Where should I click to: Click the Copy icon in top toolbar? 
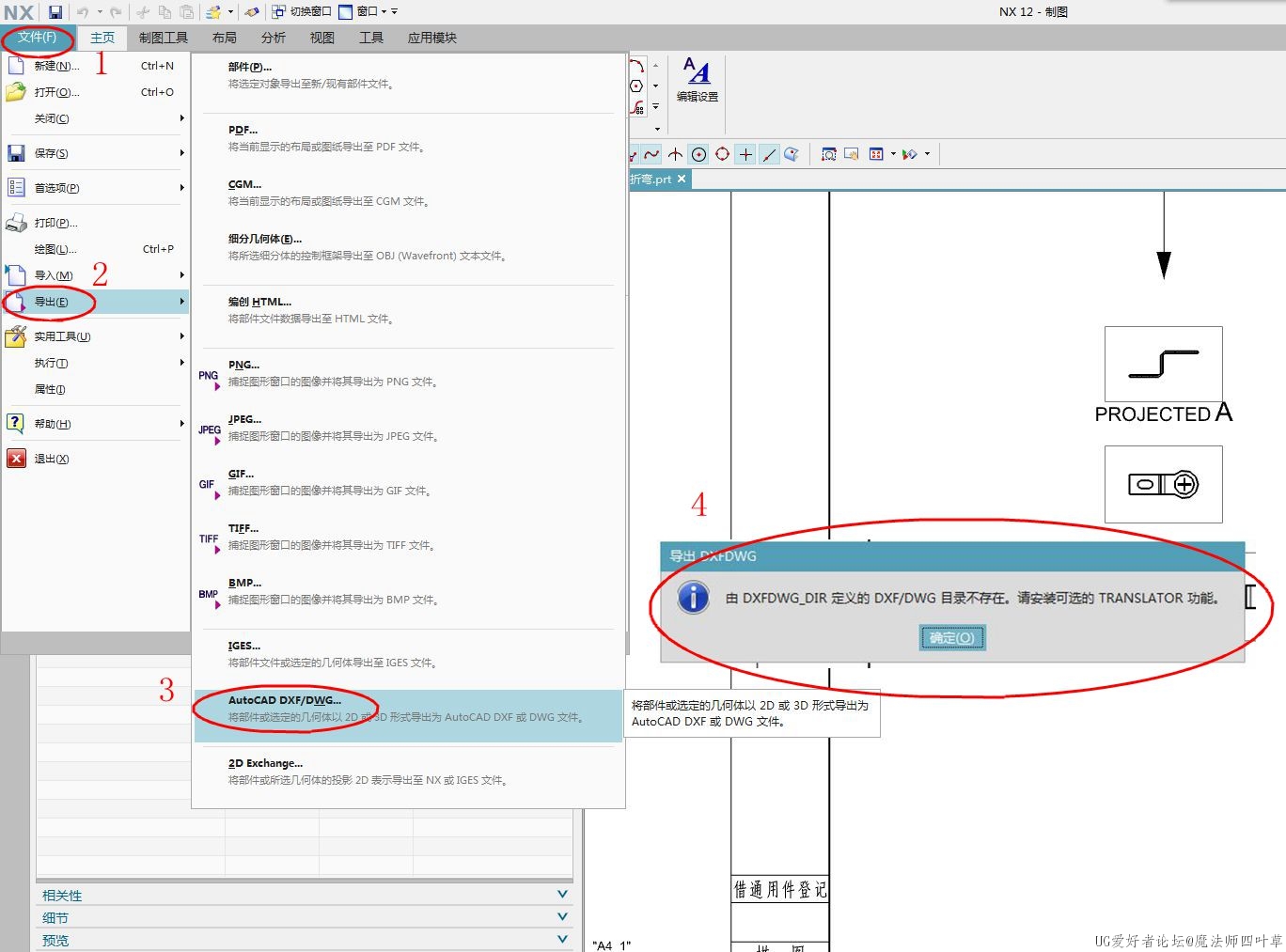coord(165,12)
